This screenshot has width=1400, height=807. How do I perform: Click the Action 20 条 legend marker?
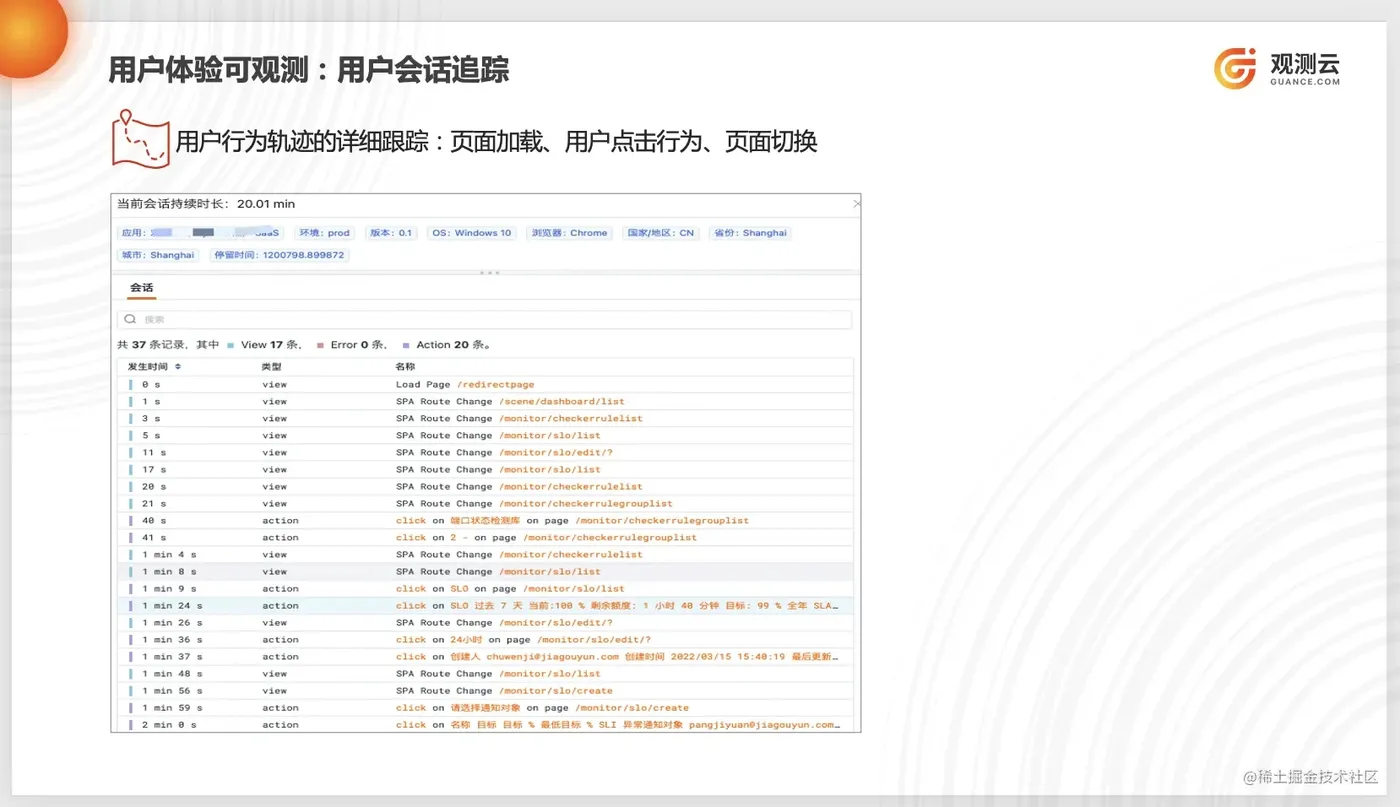coord(406,345)
